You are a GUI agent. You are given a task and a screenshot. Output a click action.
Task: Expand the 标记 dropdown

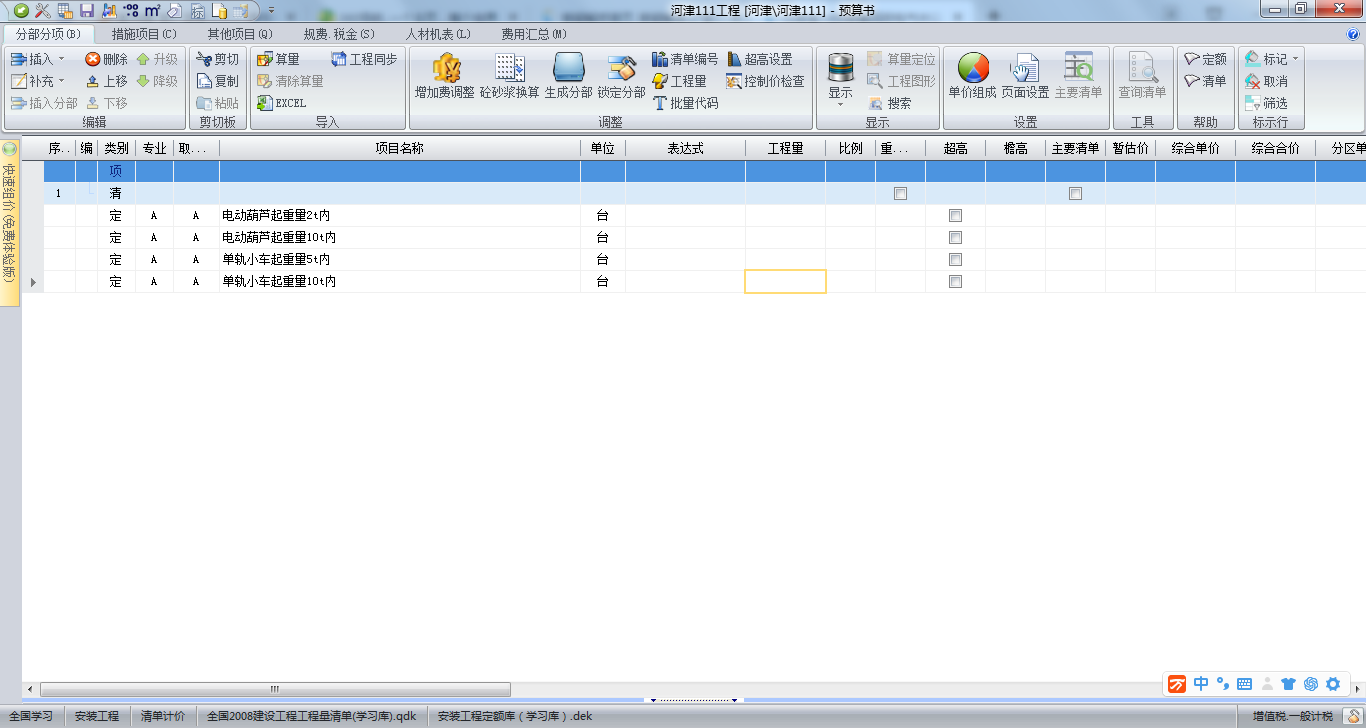click(x=1296, y=59)
